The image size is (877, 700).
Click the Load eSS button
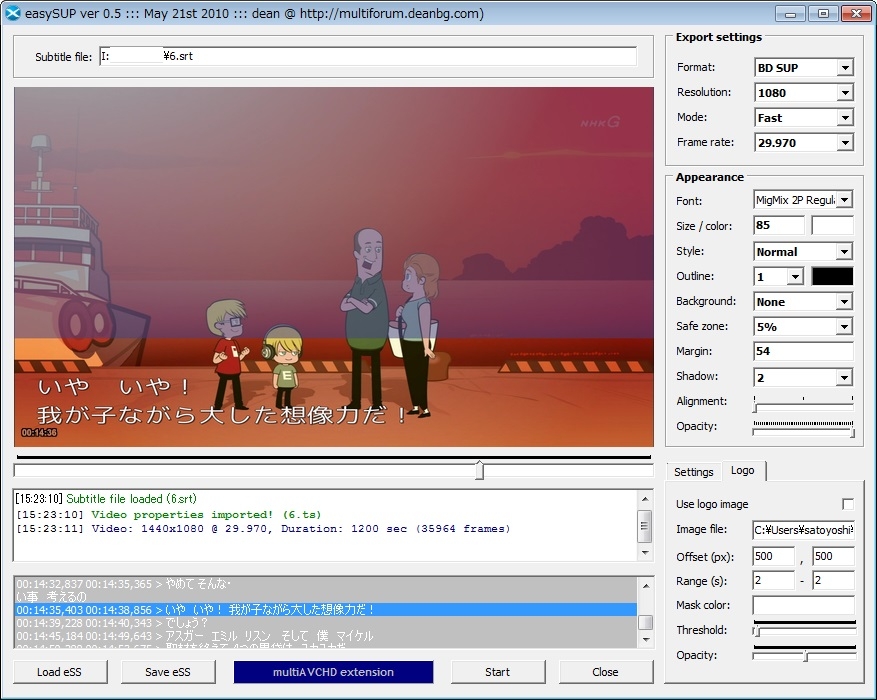(60, 672)
